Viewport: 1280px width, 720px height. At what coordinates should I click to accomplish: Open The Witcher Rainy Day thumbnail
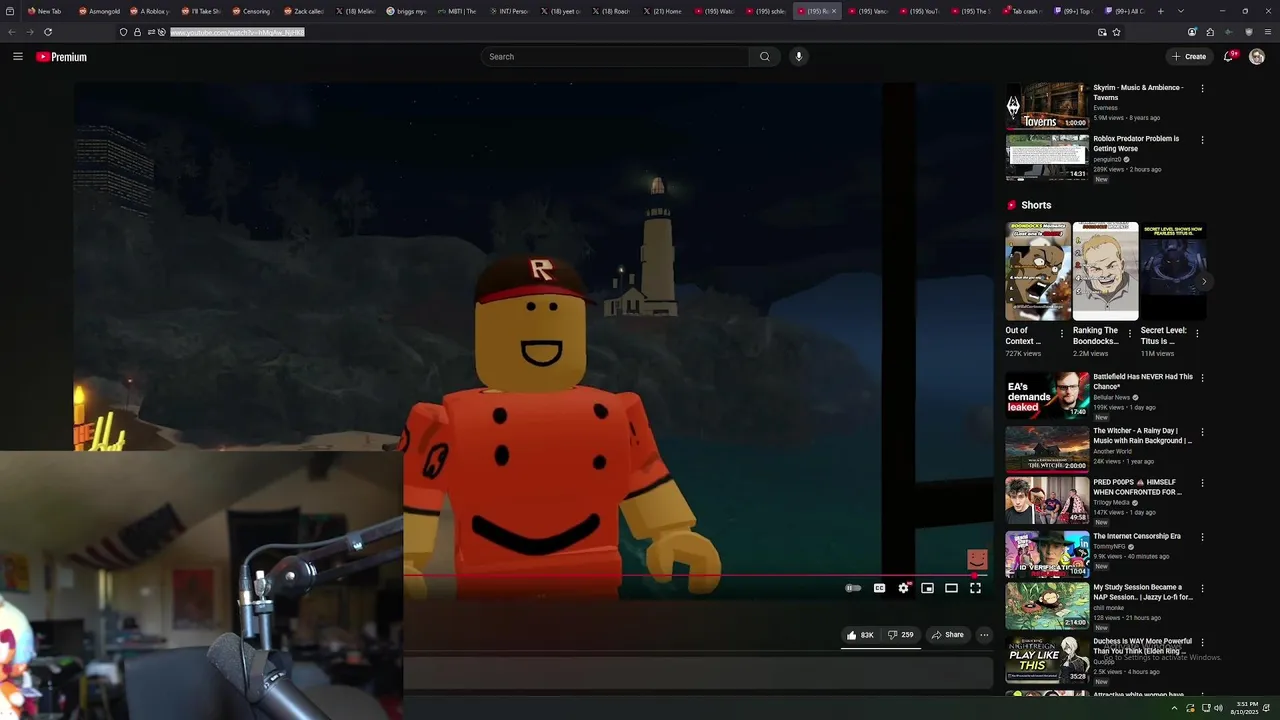coord(1047,449)
